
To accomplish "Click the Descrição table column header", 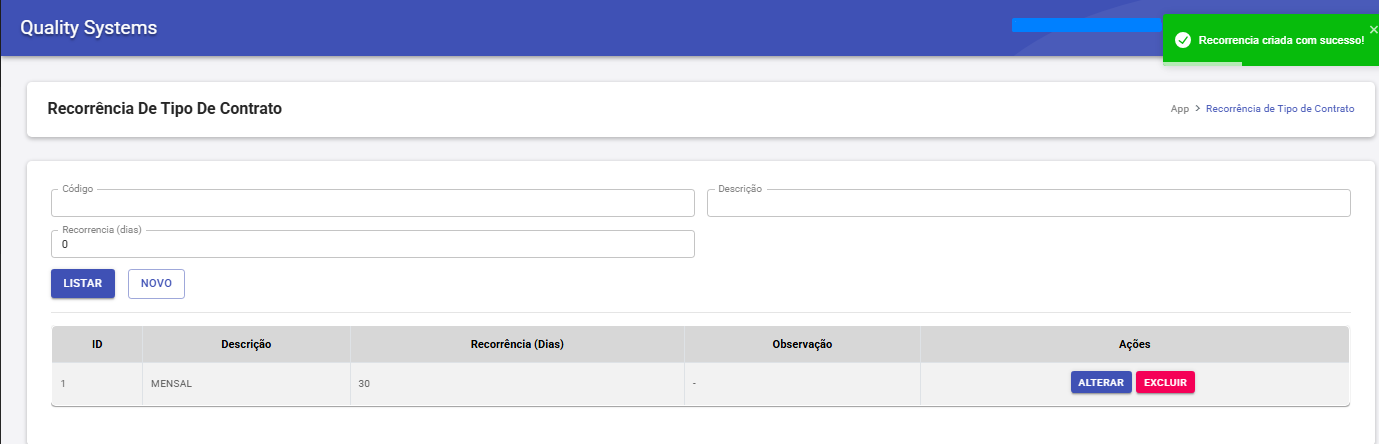I will 246,344.
